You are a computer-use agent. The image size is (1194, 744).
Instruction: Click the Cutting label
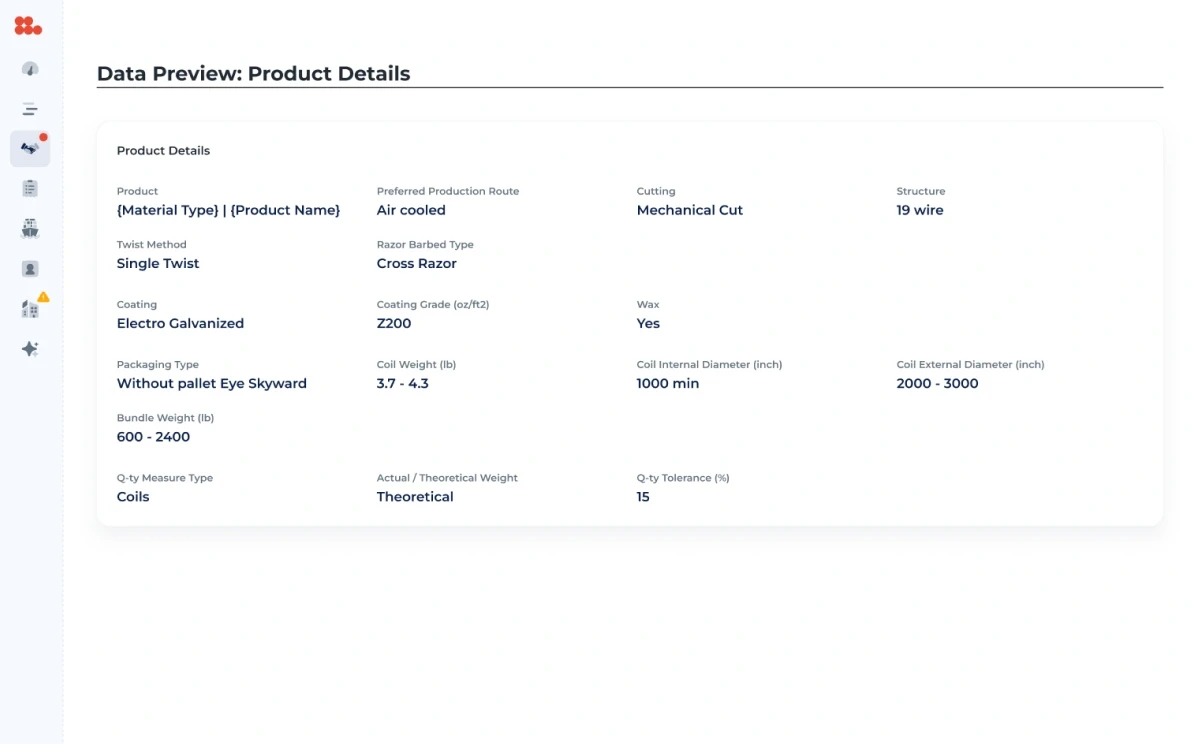point(656,191)
